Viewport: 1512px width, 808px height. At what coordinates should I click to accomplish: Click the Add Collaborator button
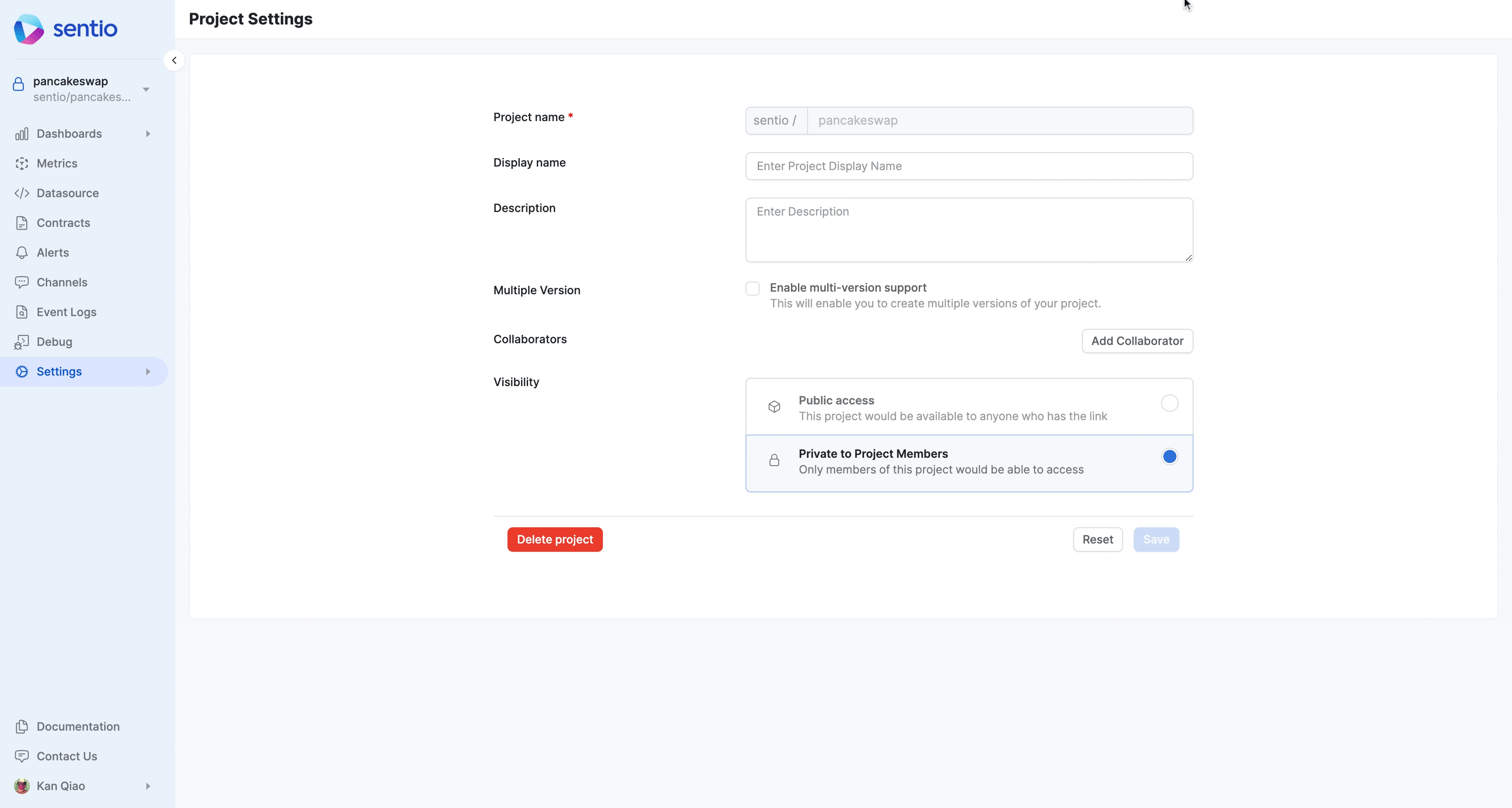(1137, 341)
